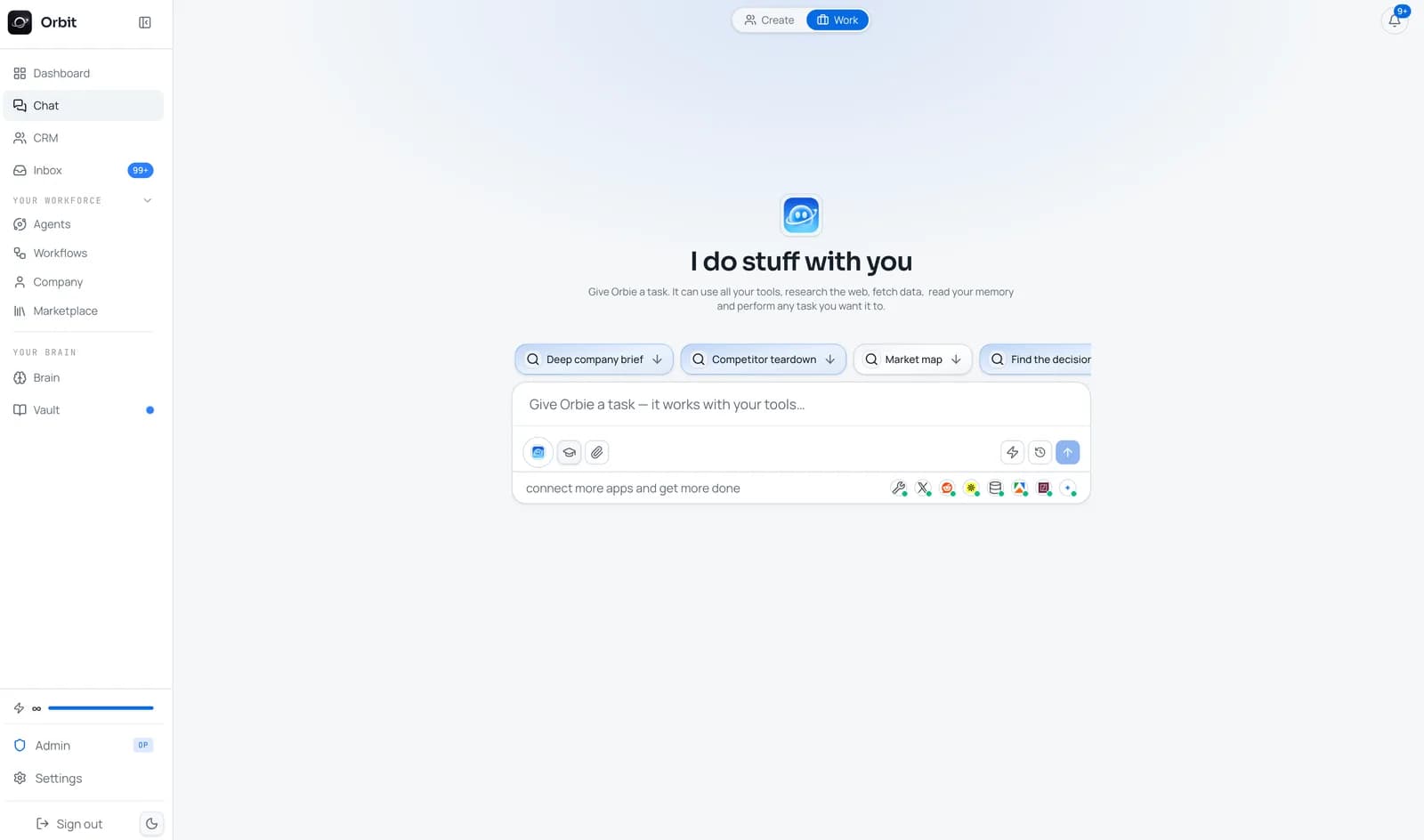Collapse the sidebar using the panel icon
Viewport: 1424px width, 840px height.
[145, 22]
